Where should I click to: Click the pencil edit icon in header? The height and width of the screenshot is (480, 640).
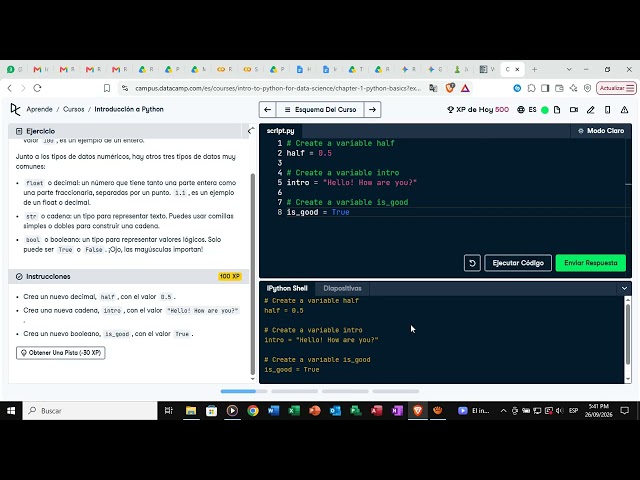pos(591,109)
